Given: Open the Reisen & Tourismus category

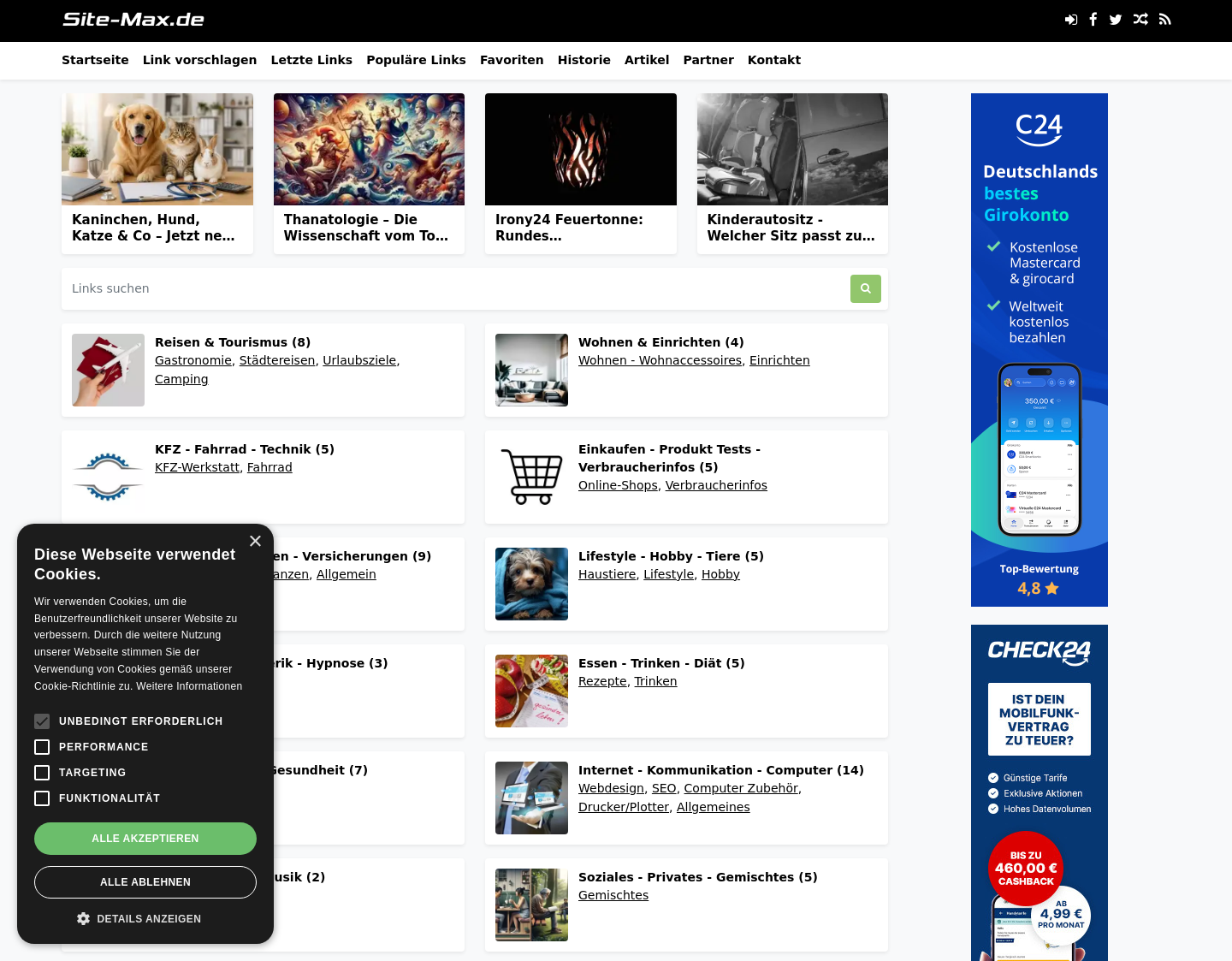Looking at the screenshot, I should click(x=233, y=342).
